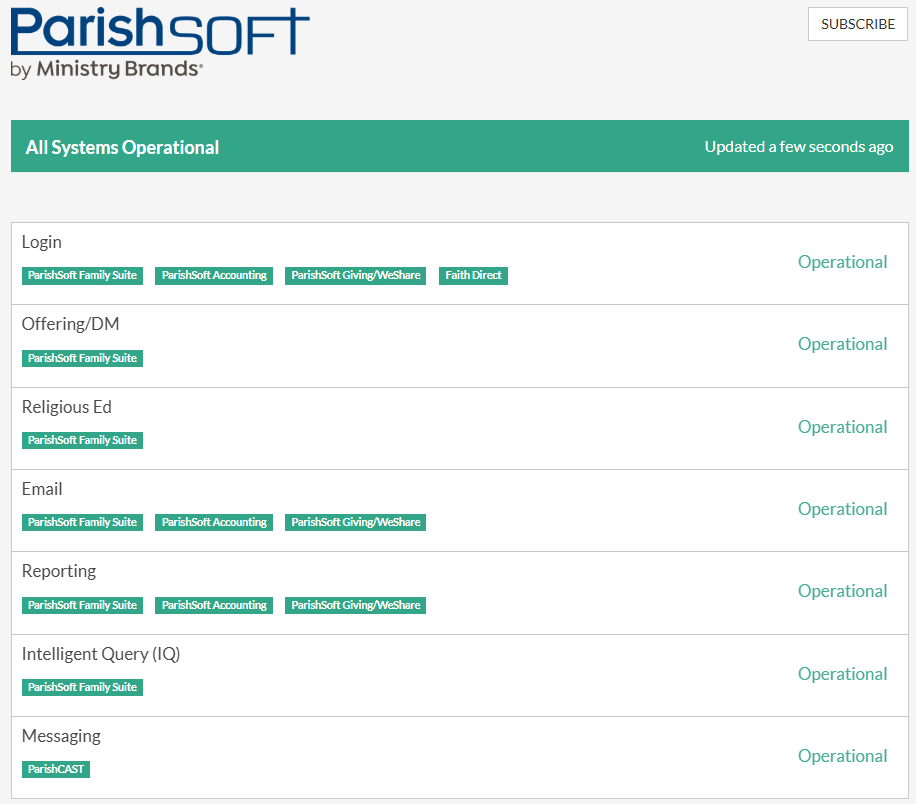Click the Operational status for Login
916x804 pixels.
(x=842, y=262)
